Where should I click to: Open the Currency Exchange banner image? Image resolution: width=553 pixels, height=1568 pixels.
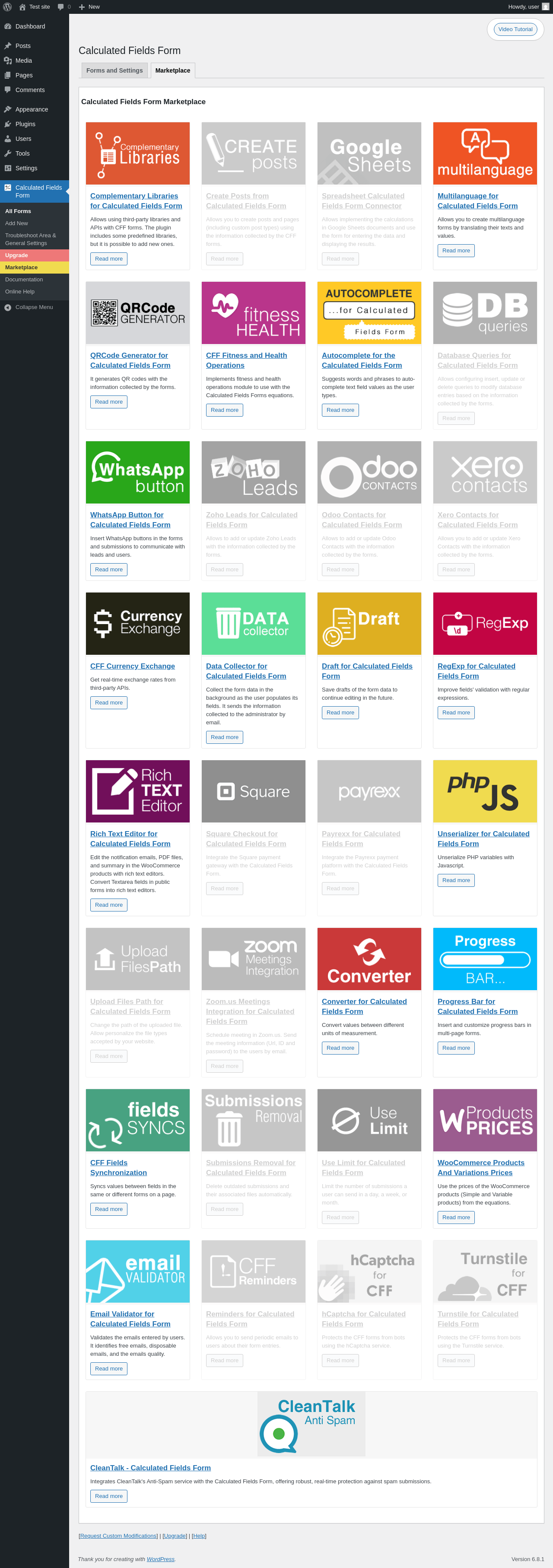pos(137,623)
